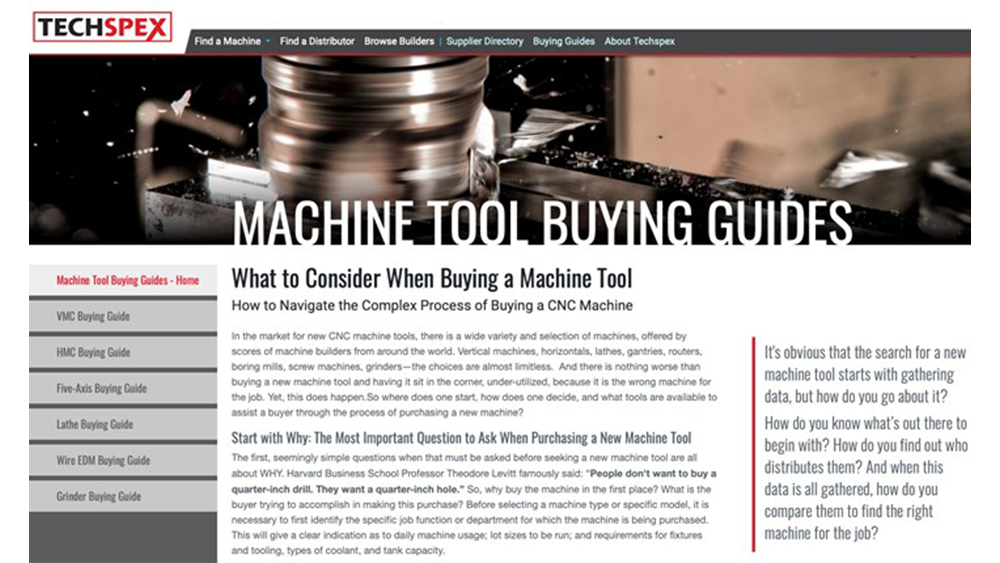Open the Grinder Buying Guide
Viewport: 1000px width, 563px height.
(99, 497)
